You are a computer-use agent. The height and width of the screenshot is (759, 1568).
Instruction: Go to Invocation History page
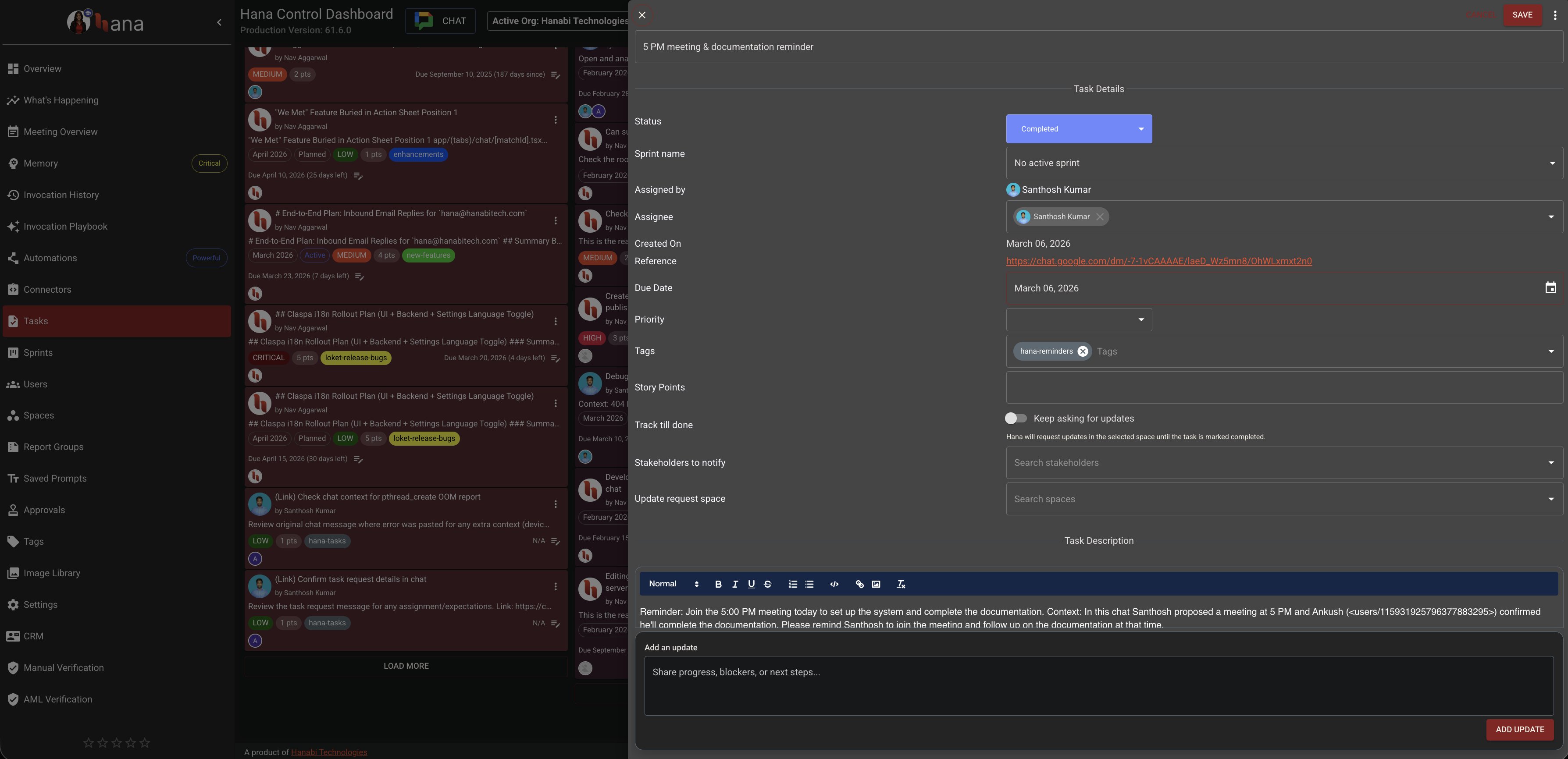pos(61,195)
